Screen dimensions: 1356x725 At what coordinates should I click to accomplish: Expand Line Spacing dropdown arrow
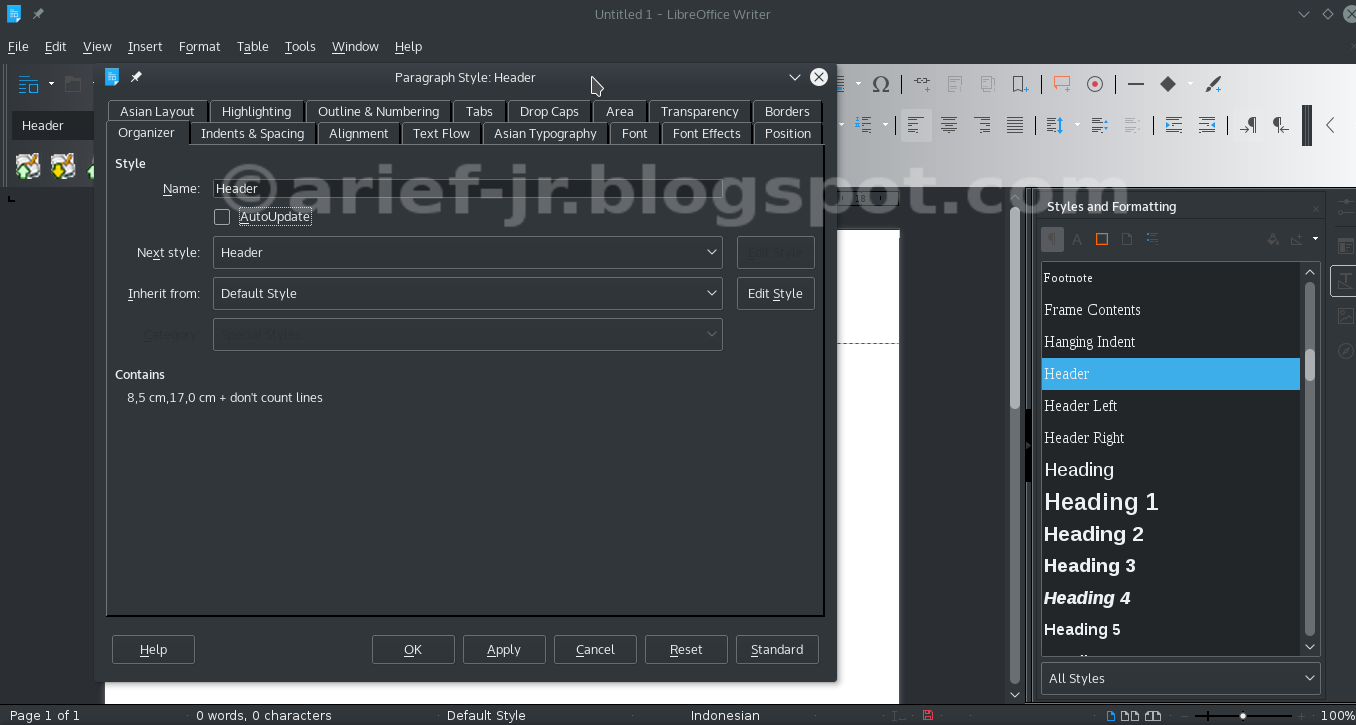[x=1077, y=125]
